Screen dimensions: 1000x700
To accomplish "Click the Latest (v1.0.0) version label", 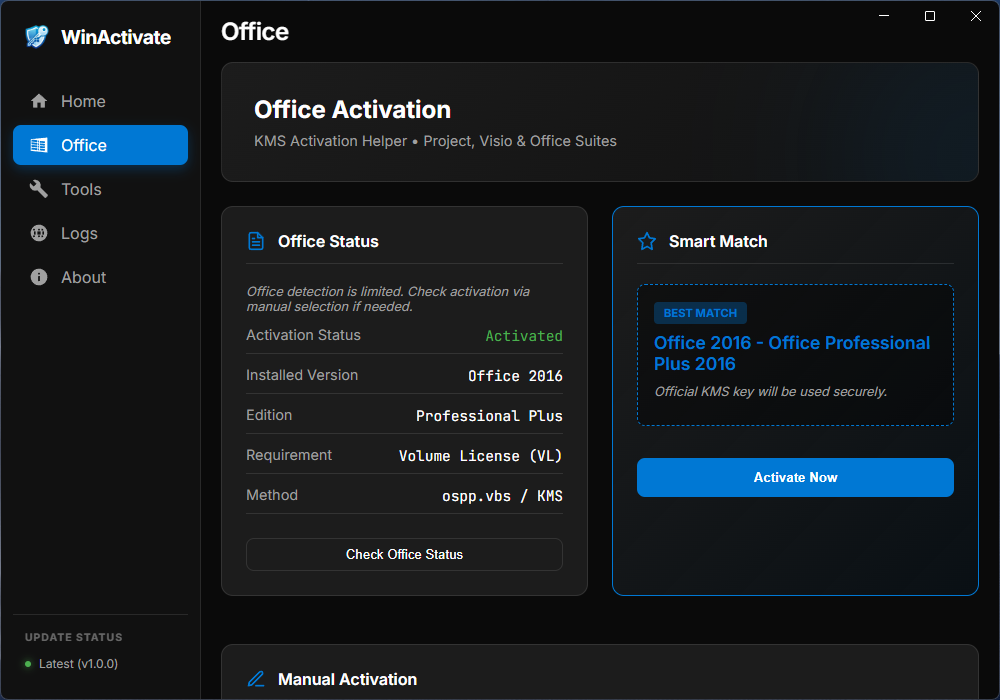I will (78, 664).
